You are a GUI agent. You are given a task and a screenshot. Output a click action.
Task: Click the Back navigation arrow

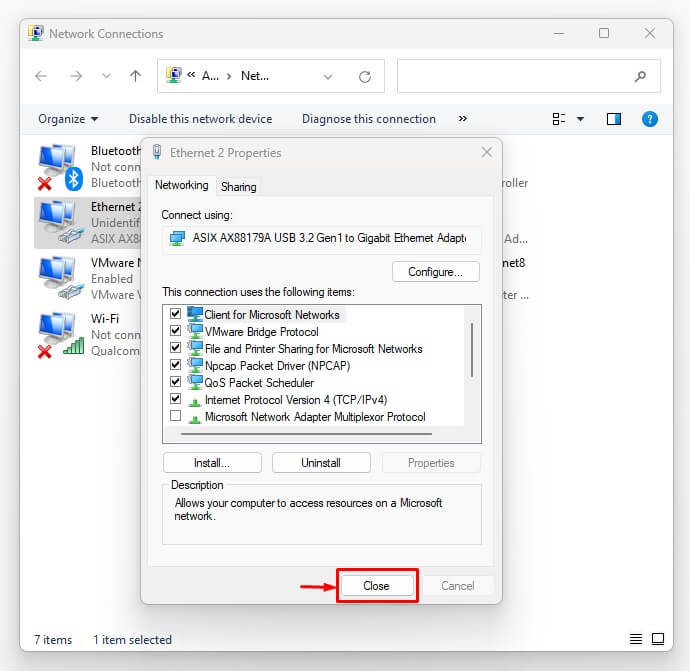click(x=41, y=76)
